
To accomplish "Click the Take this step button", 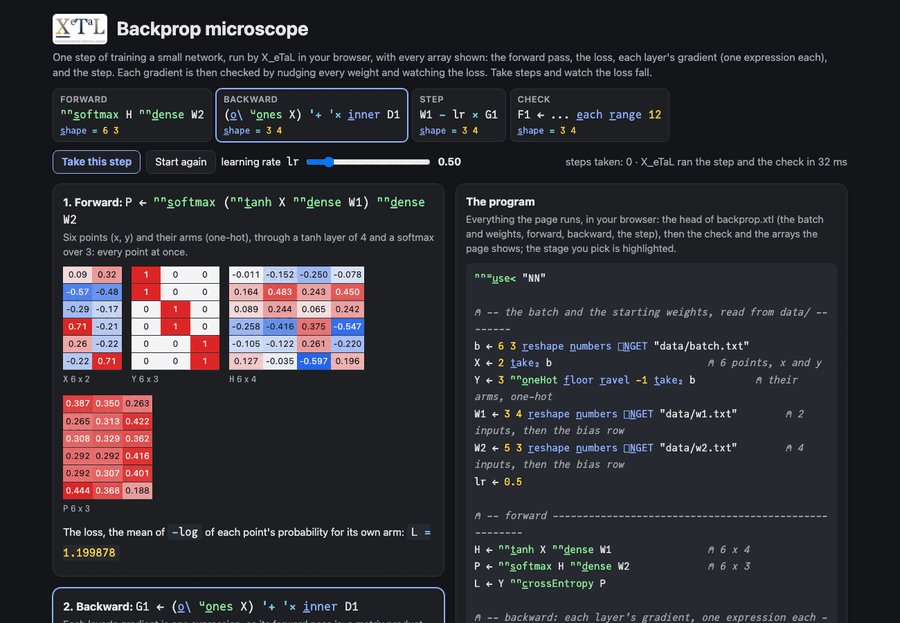I will (x=96, y=162).
